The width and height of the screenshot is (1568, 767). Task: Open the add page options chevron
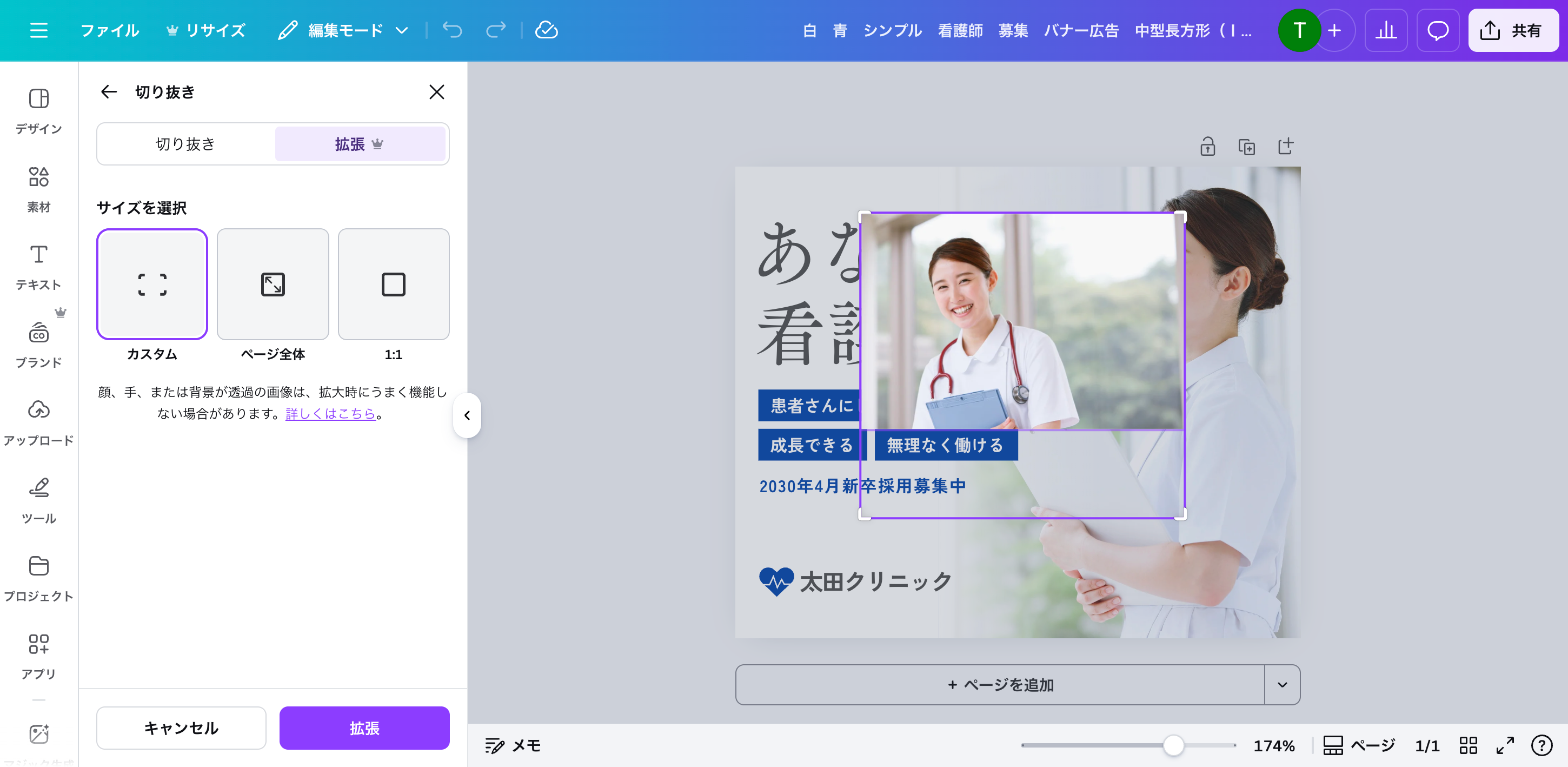pyautogui.click(x=1282, y=685)
